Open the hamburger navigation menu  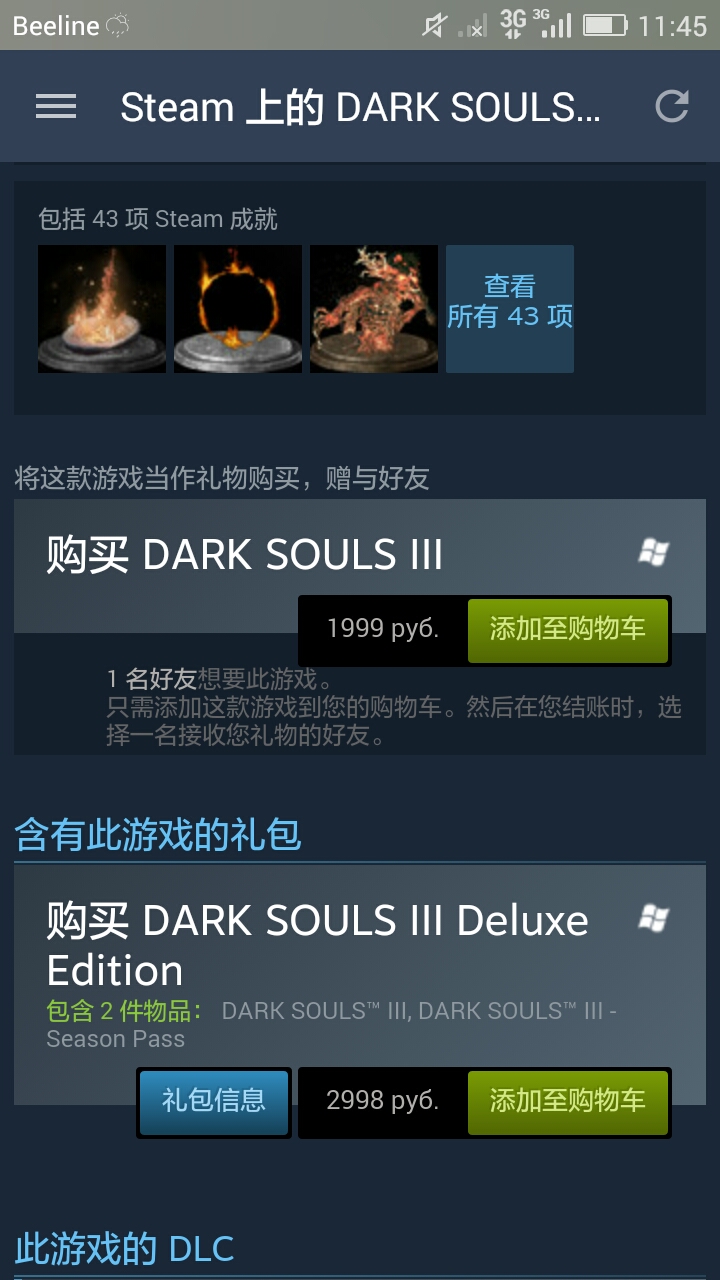(x=56, y=107)
